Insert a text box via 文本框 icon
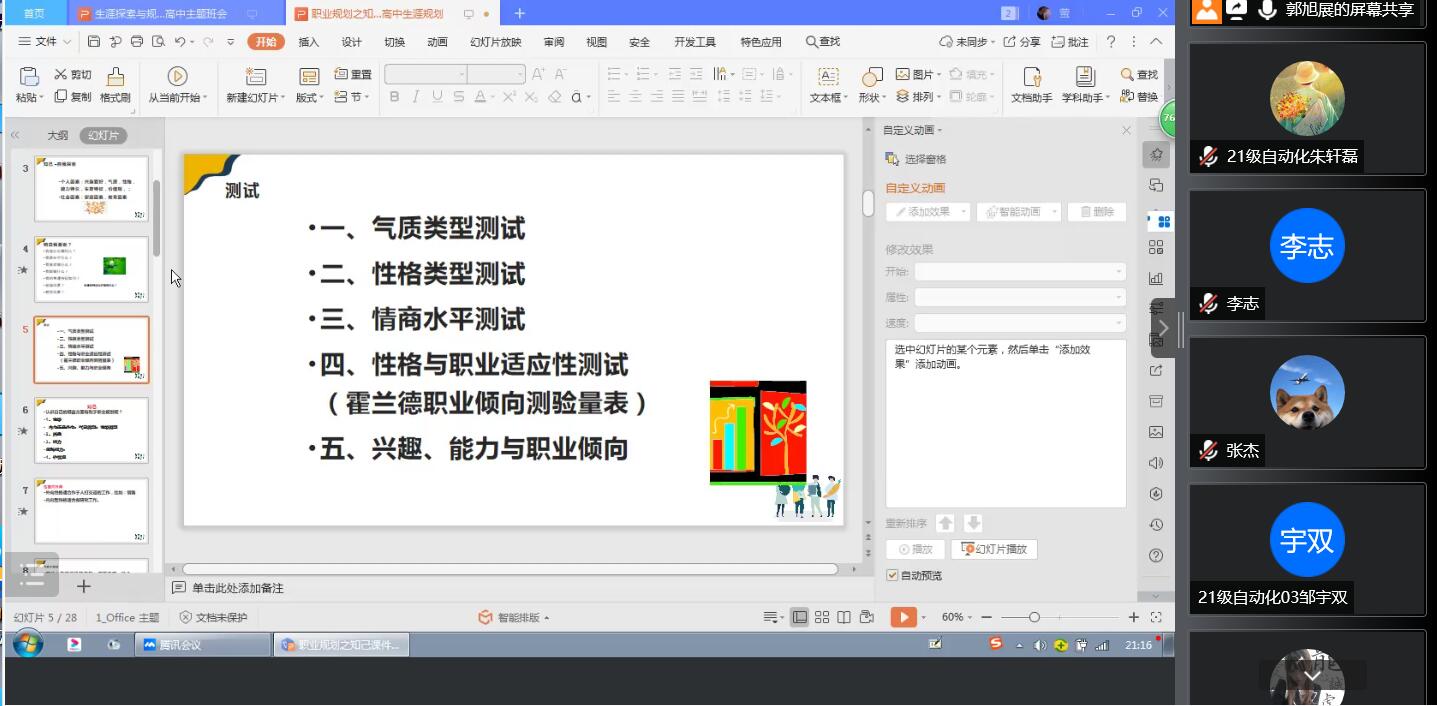Screen dimensions: 1437x706 [x=828, y=77]
